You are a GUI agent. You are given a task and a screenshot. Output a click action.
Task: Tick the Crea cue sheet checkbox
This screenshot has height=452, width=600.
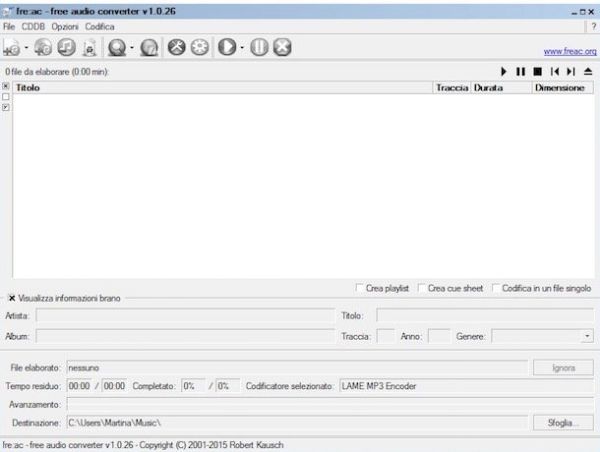coord(422,288)
